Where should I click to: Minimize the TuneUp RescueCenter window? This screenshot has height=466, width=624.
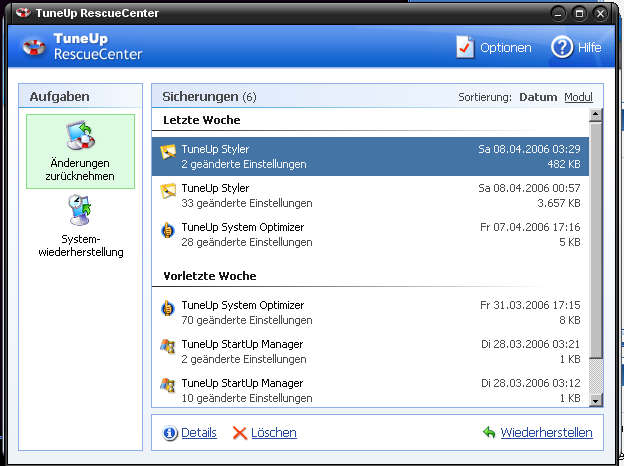[x=558, y=14]
